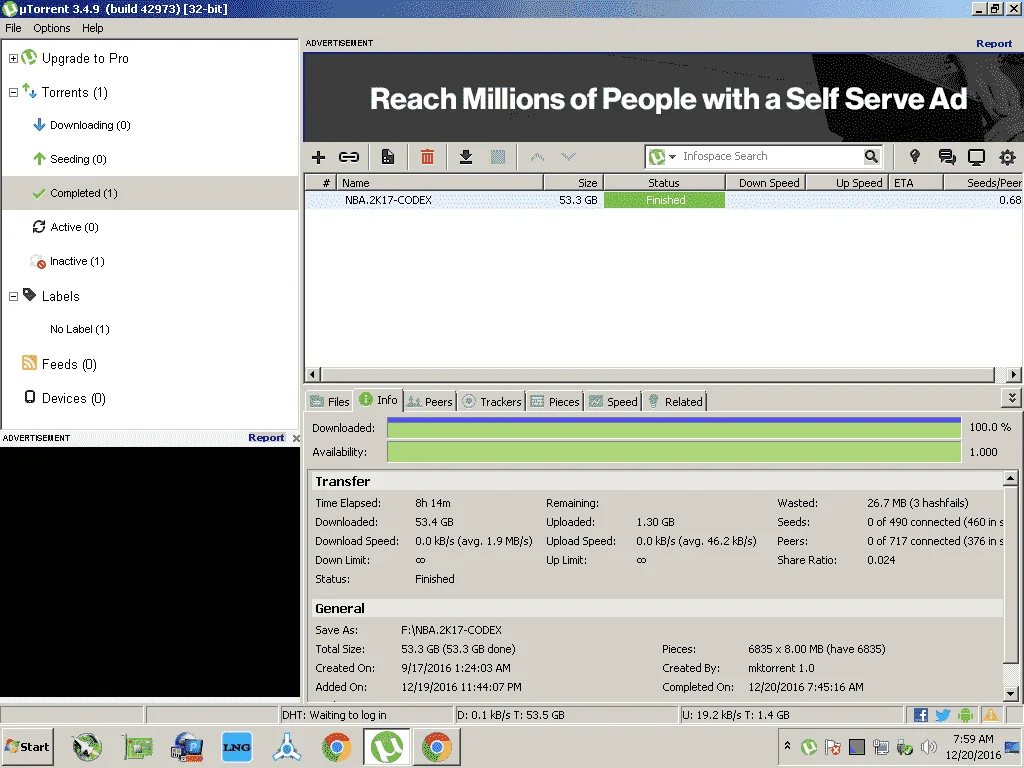Select Inactive (1) in the sidebar
The height and width of the screenshot is (768, 1024).
[x=150, y=261]
